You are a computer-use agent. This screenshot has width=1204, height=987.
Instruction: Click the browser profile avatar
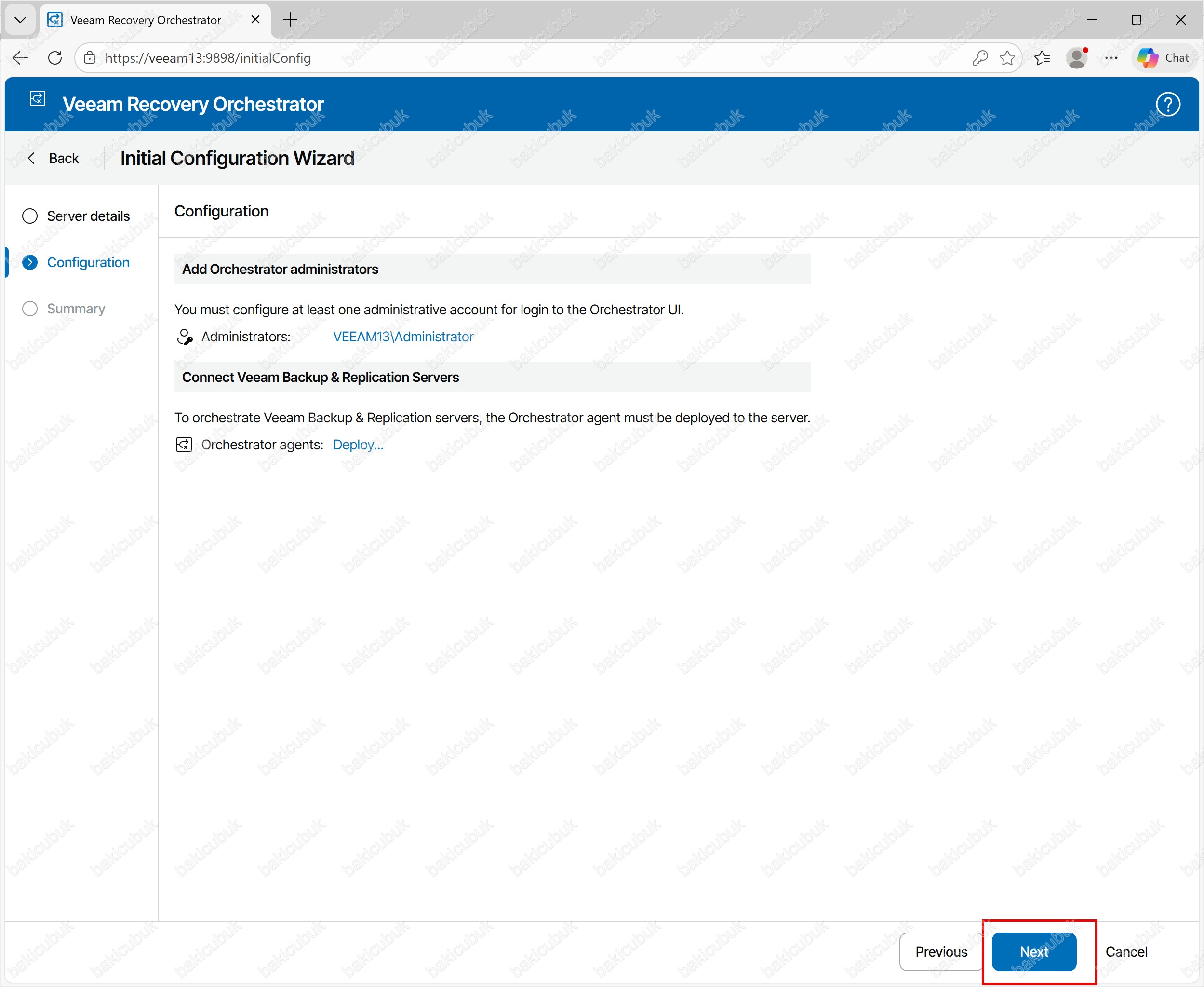tap(1076, 58)
